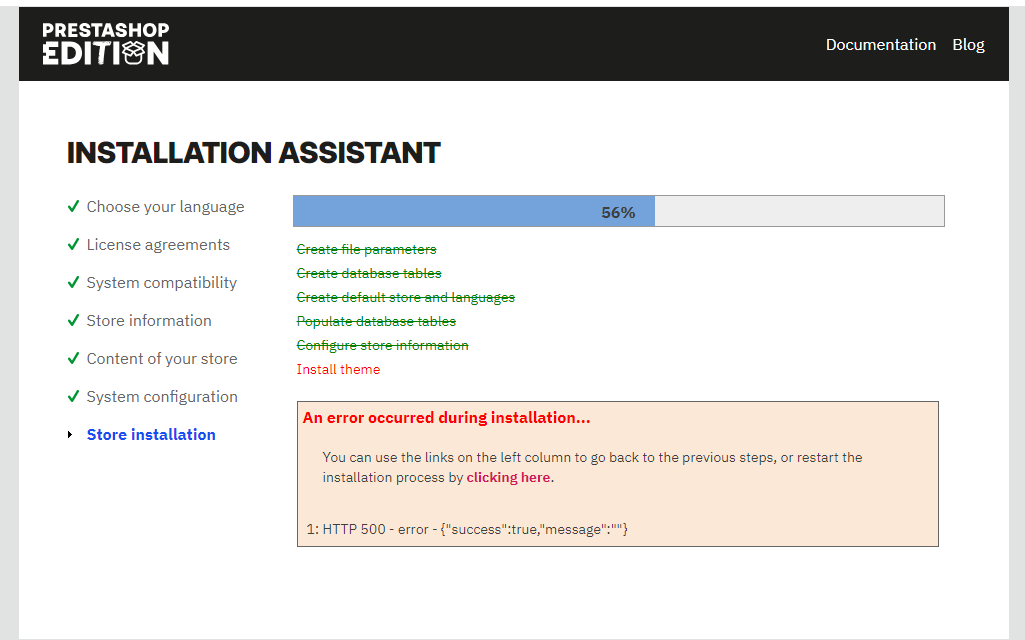Go to the Store information step
1025x640 pixels.
(x=149, y=321)
